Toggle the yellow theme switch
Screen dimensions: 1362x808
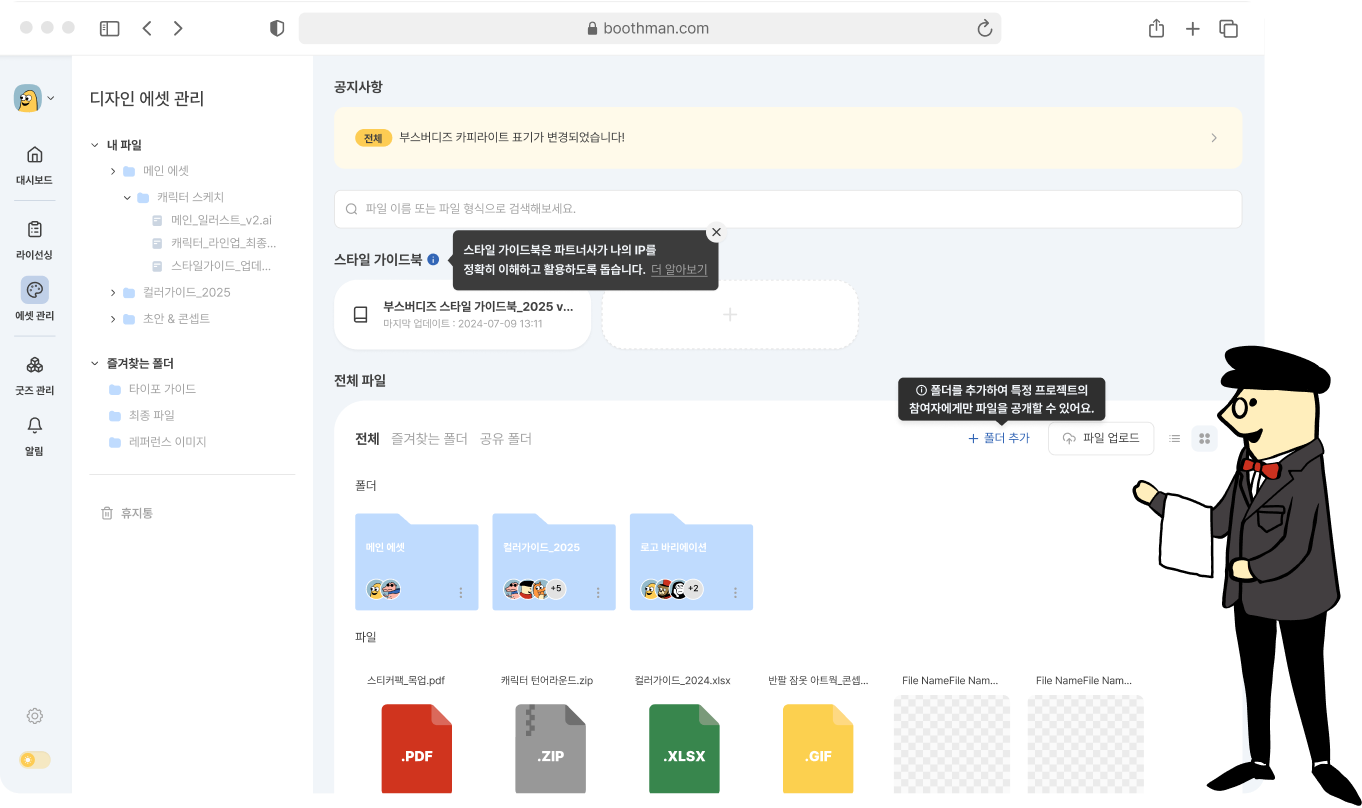coord(34,760)
